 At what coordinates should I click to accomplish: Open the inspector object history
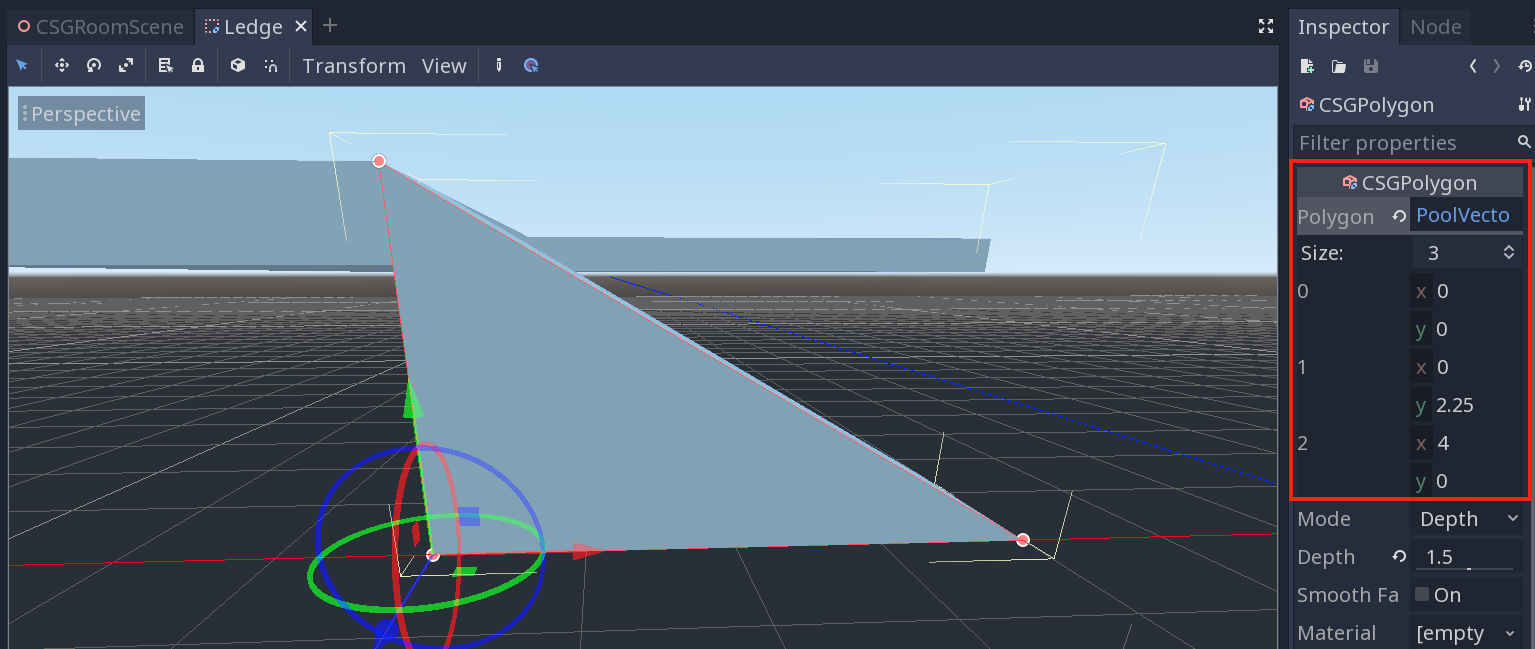point(1524,66)
